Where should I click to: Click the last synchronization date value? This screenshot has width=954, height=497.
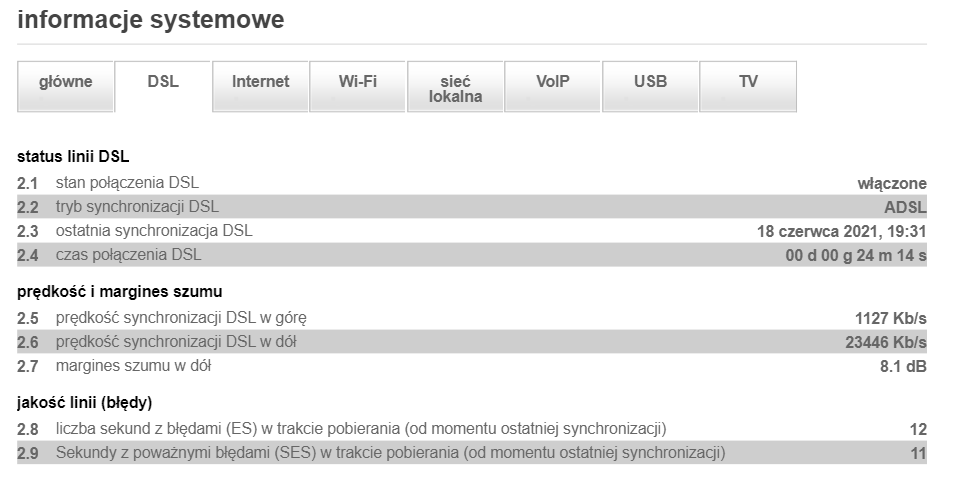(x=842, y=231)
